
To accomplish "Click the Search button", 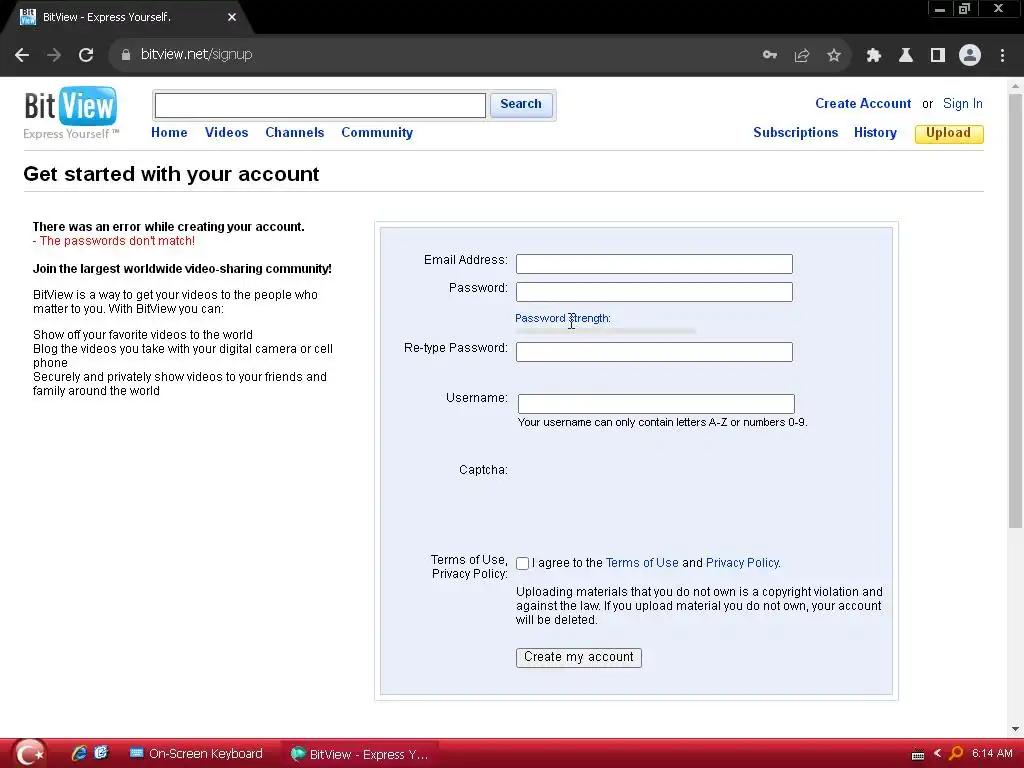I will click(x=521, y=104).
